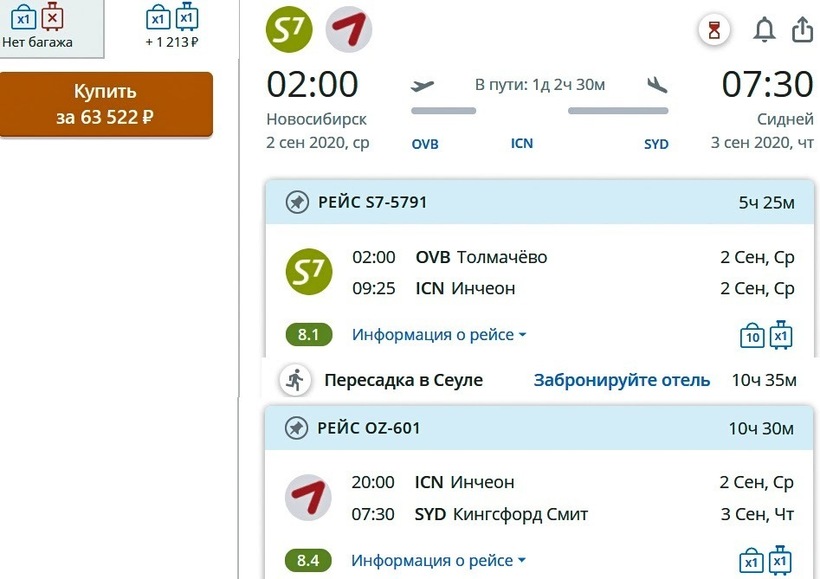The width and height of the screenshot is (820, 579).
Task: Click the РЕЙС S7-5791 header bar
Action: 540,202
